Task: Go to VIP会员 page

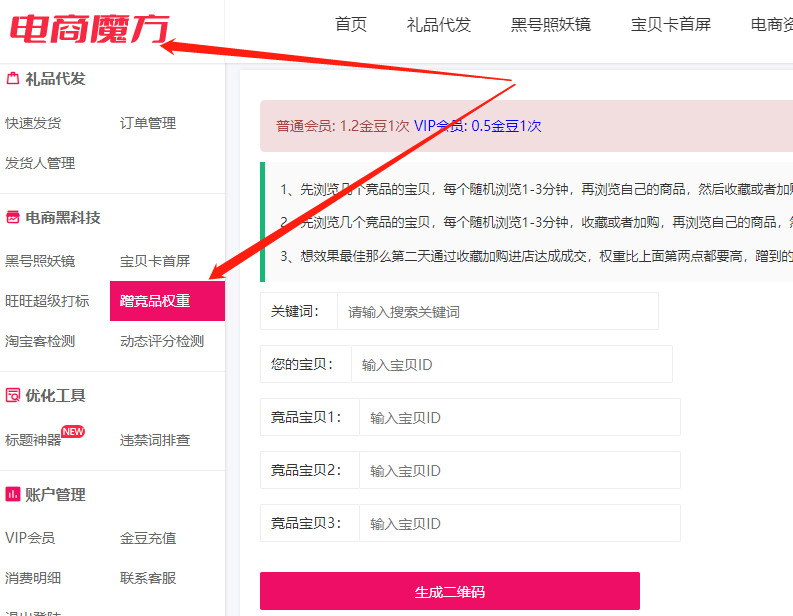Action: 30,538
